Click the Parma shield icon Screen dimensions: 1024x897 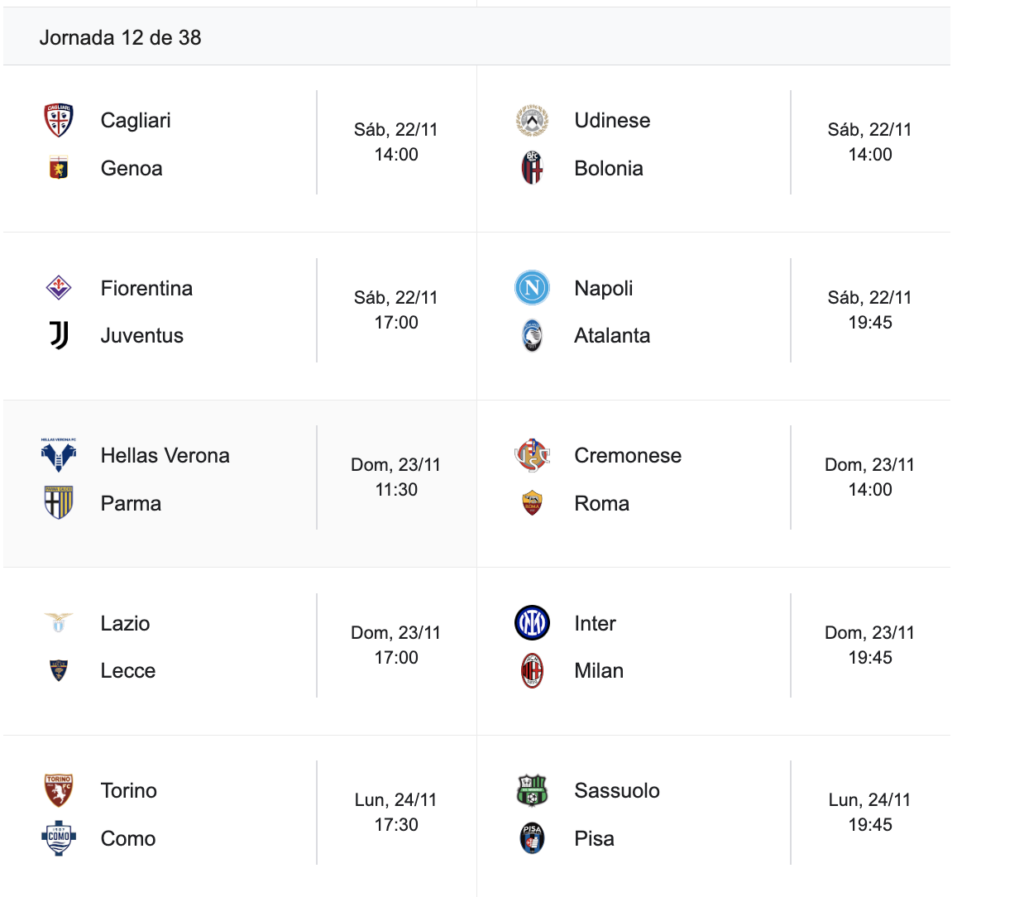[x=59, y=503]
